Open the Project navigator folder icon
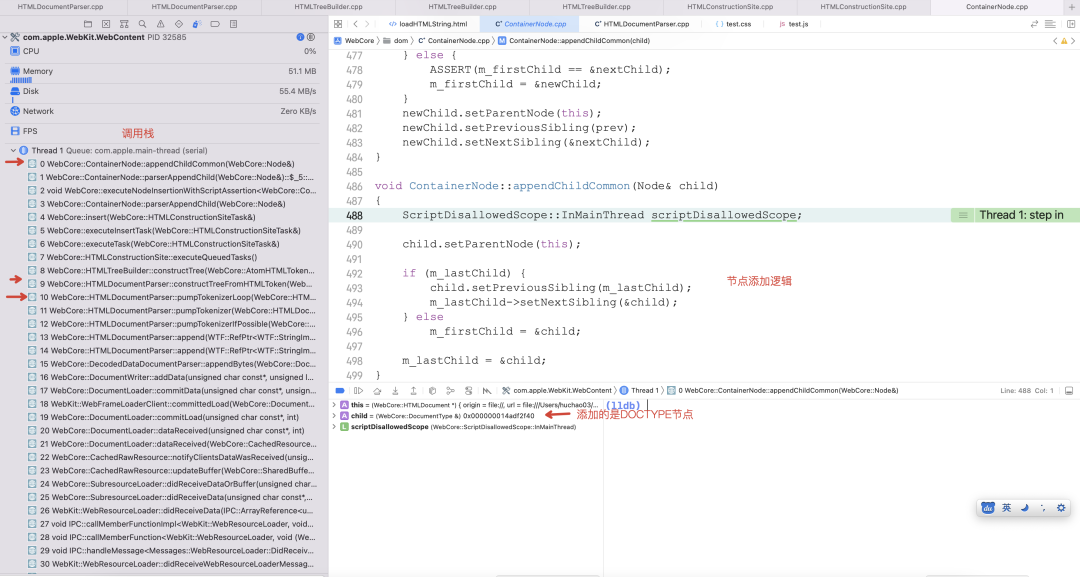The image size is (1080, 577). [x=88, y=24]
